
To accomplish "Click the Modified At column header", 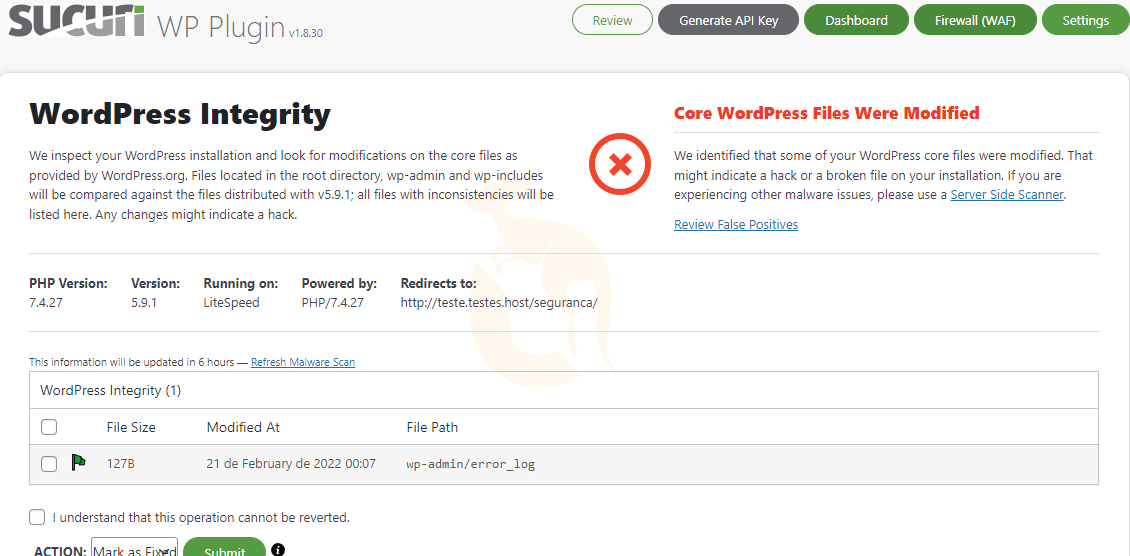I will 243,427.
